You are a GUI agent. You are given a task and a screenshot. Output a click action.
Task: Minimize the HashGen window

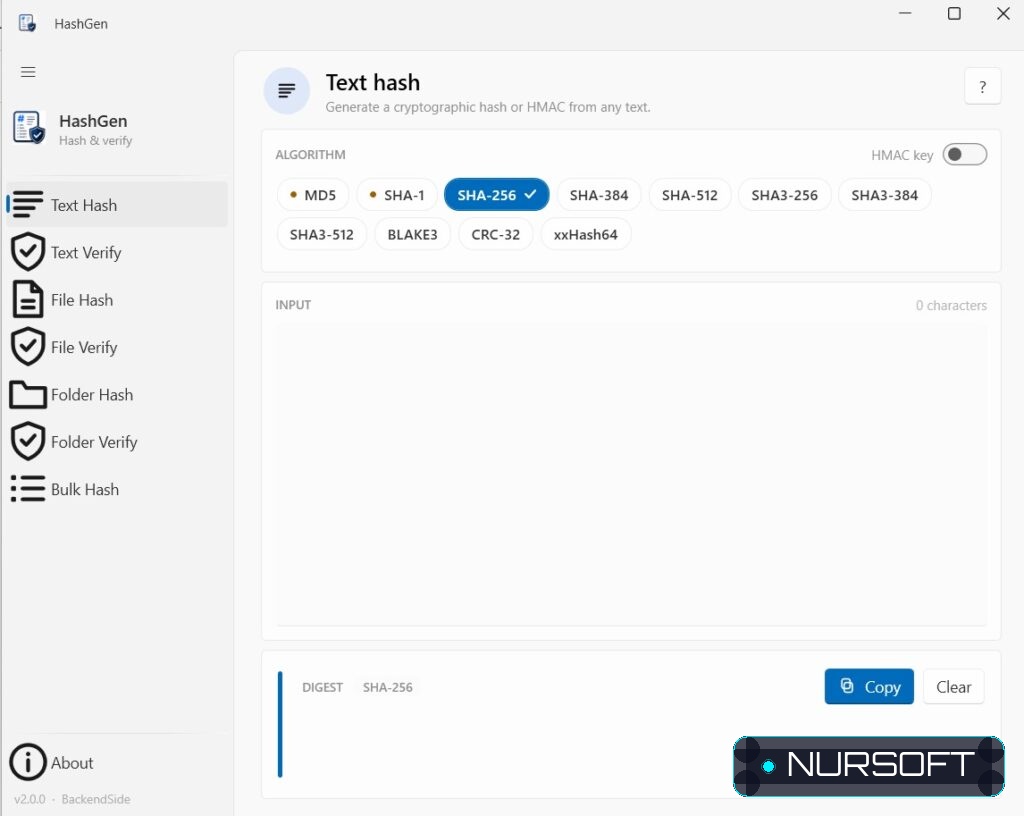click(905, 13)
